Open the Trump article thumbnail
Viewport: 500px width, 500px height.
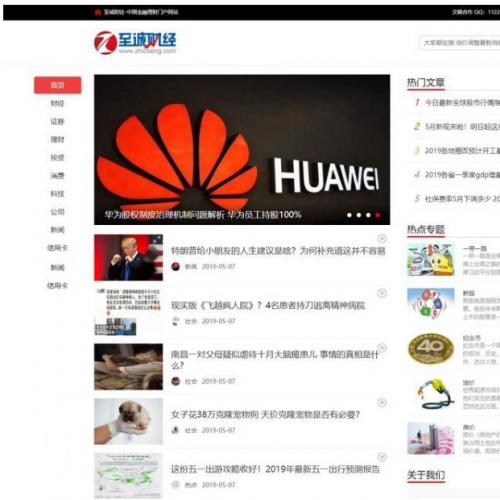128,257
